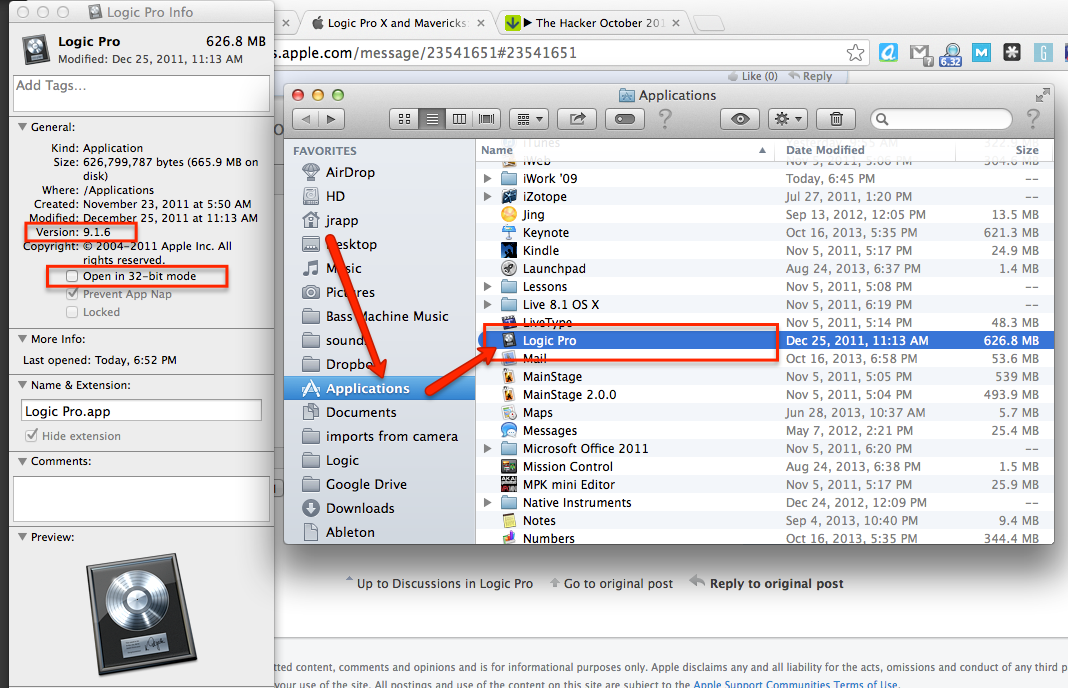Expand the Microsoft Office 2011 folder
The width and height of the screenshot is (1068, 688).
pos(488,448)
